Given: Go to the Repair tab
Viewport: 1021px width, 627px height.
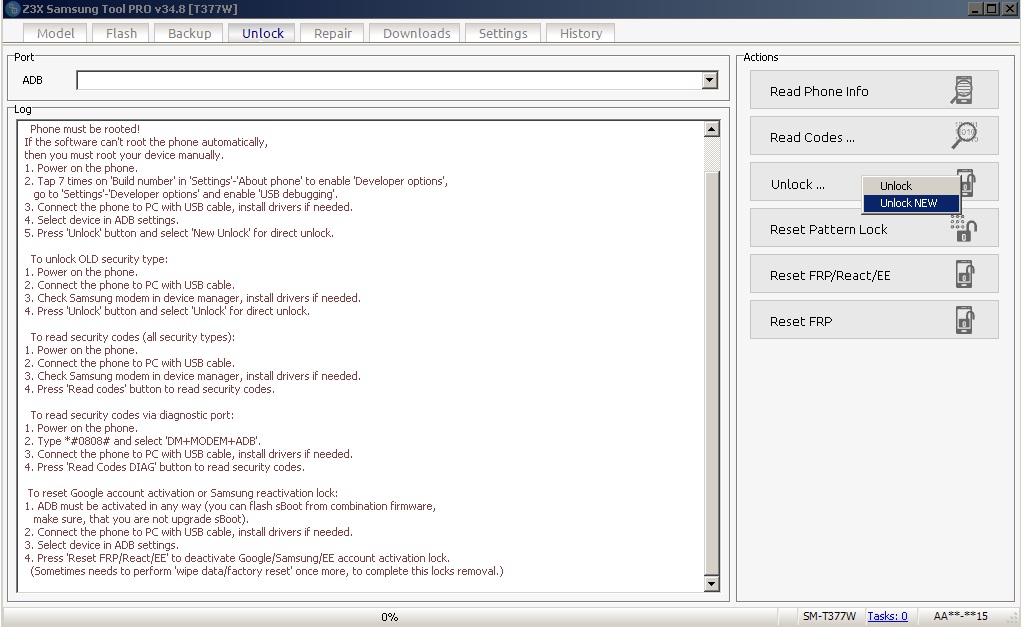Looking at the screenshot, I should 333,33.
